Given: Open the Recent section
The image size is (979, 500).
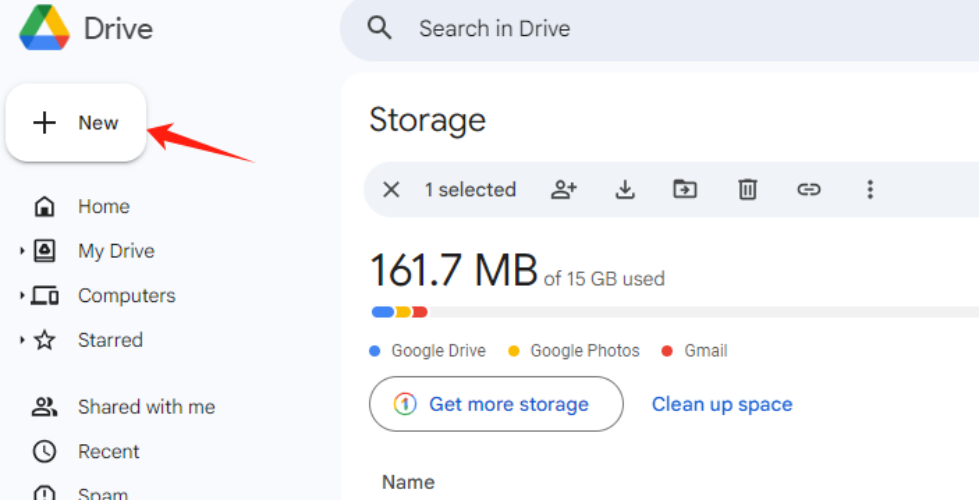Looking at the screenshot, I should coord(109,452).
